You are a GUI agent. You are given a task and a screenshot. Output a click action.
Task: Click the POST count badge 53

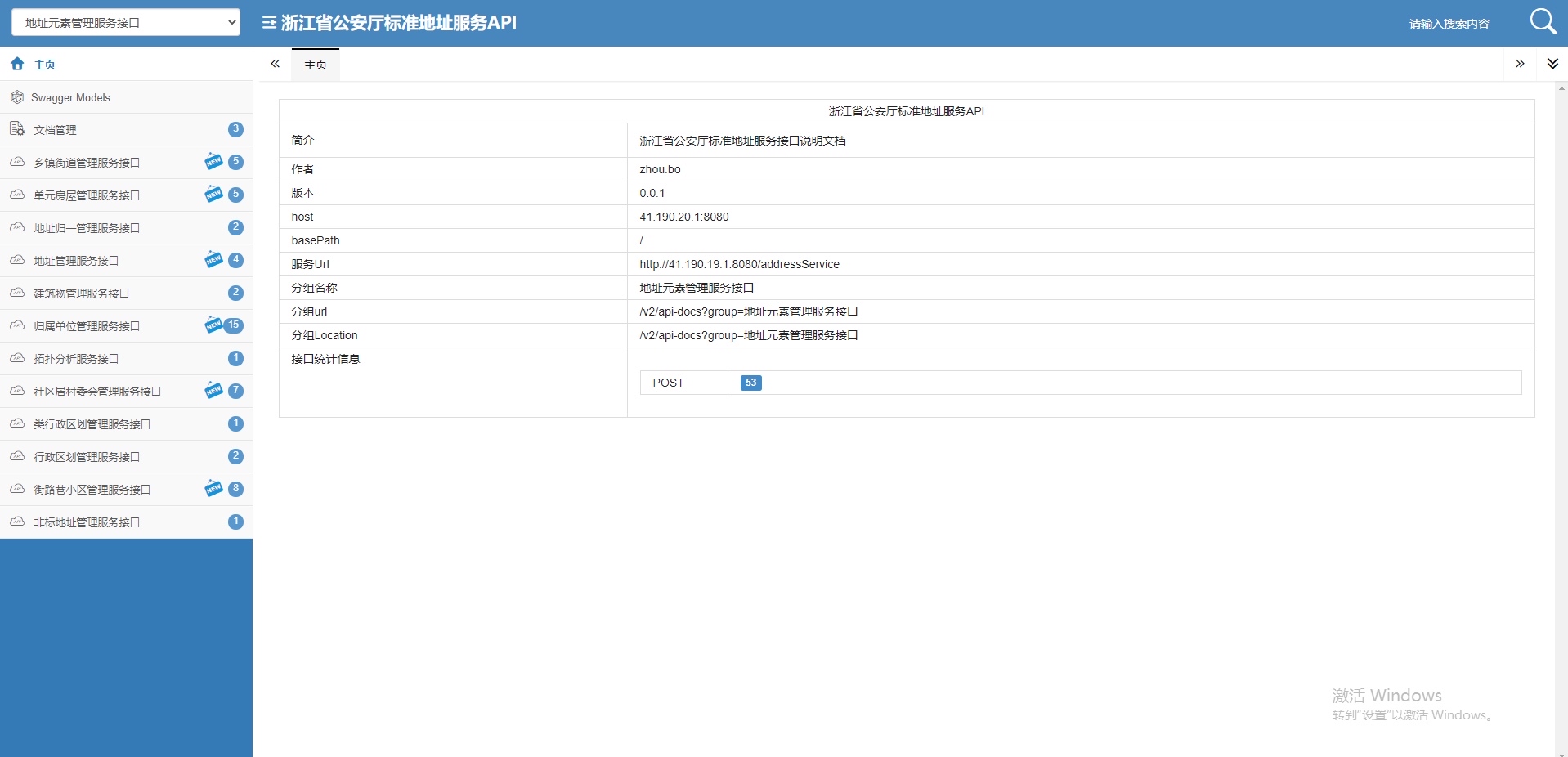(x=751, y=383)
